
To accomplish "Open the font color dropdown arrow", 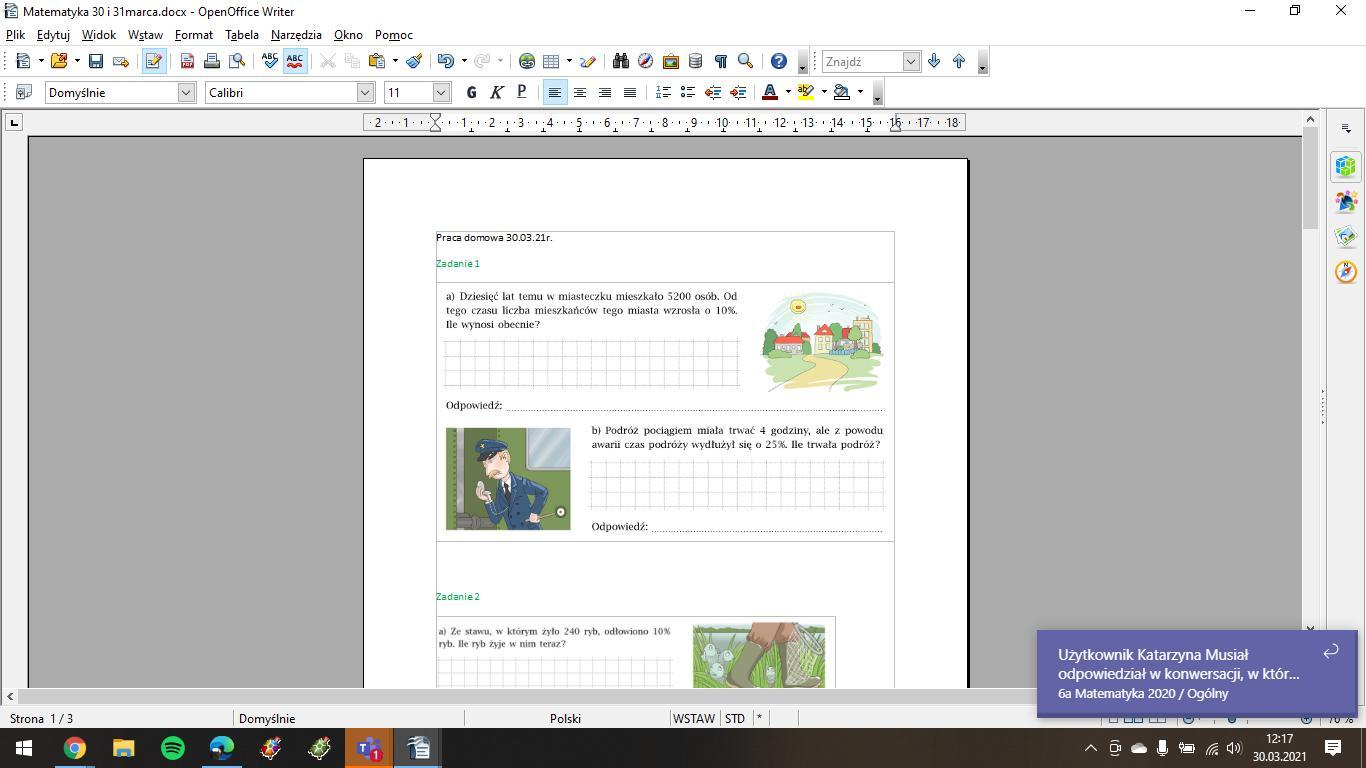I will [x=788, y=92].
